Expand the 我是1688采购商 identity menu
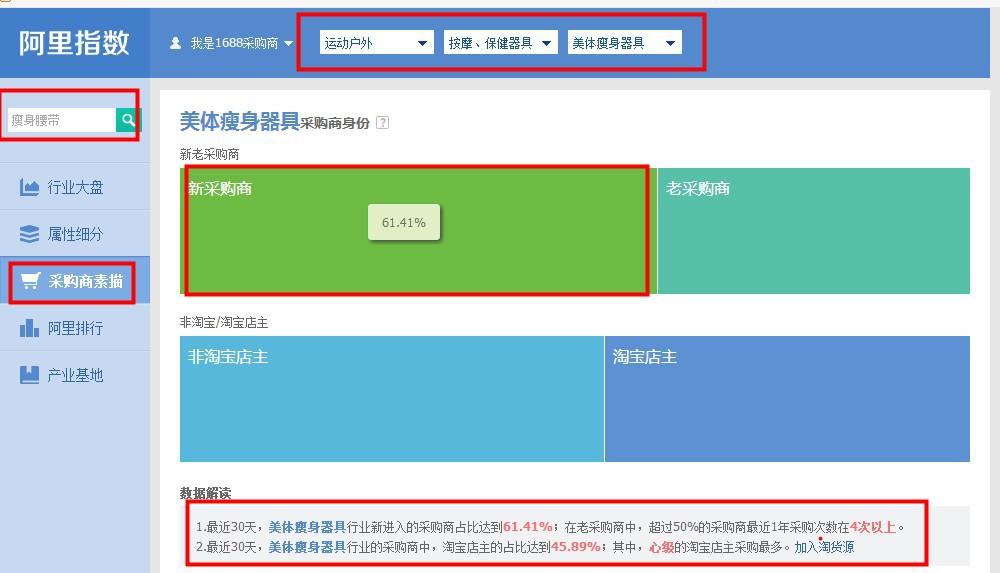This screenshot has width=1000, height=573. coord(232,43)
